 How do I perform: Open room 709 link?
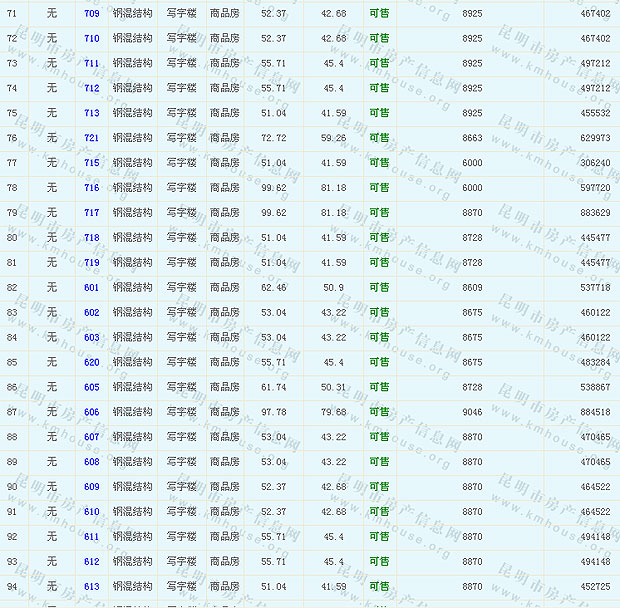(91, 13)
